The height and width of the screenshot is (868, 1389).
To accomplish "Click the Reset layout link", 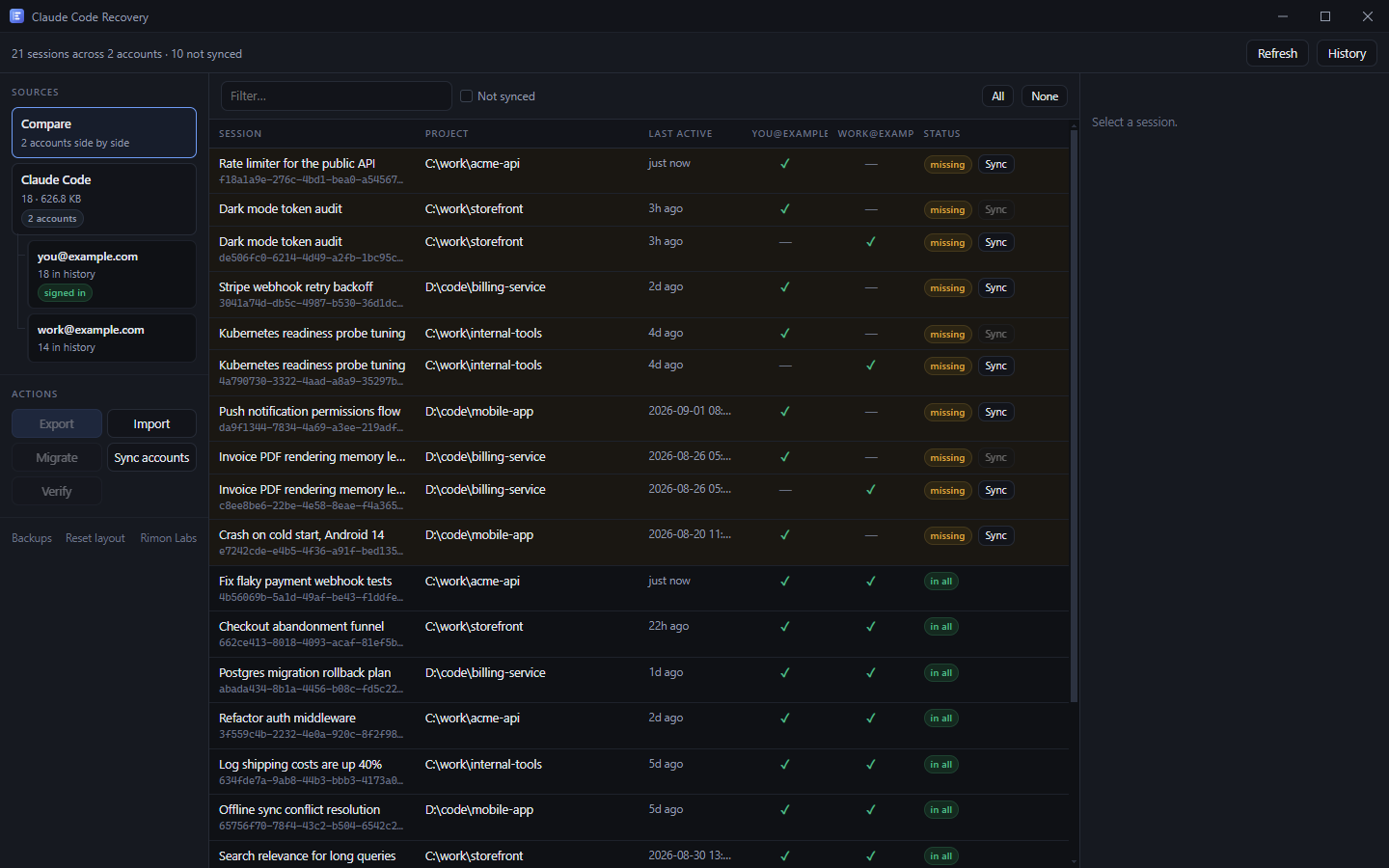I will point(95,538).
